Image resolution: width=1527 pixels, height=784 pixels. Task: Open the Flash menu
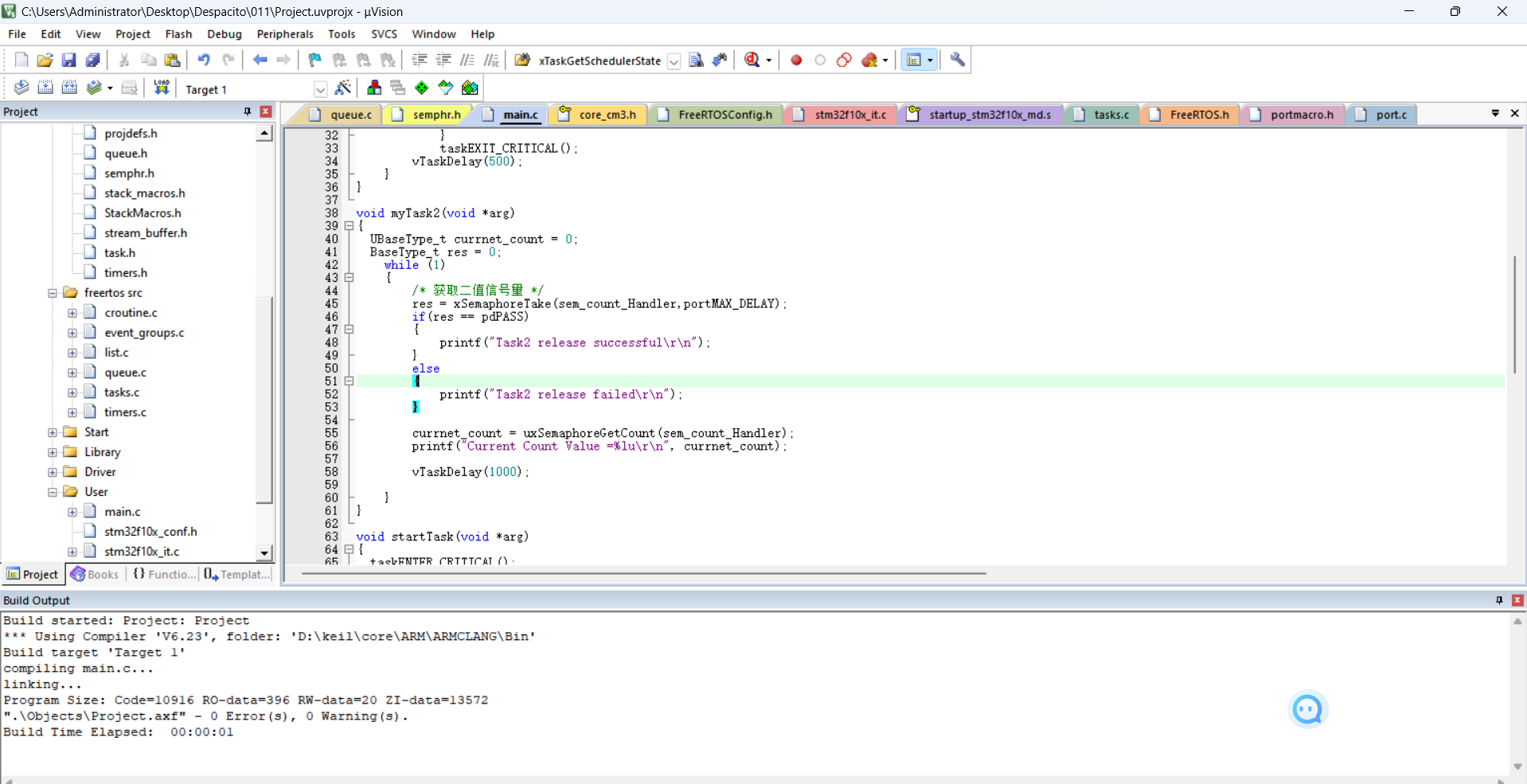(x=178, y=34)
